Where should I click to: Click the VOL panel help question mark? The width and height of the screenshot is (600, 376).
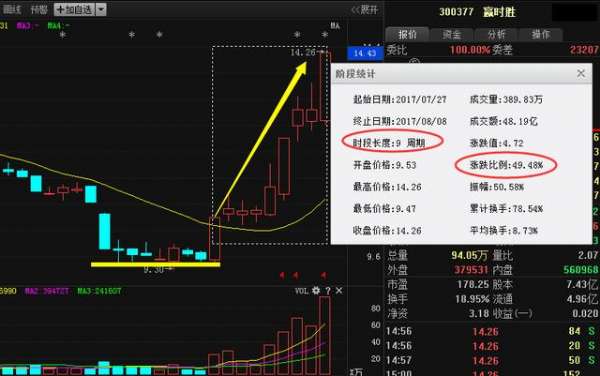pyautogui.click(x=328, y=291)
